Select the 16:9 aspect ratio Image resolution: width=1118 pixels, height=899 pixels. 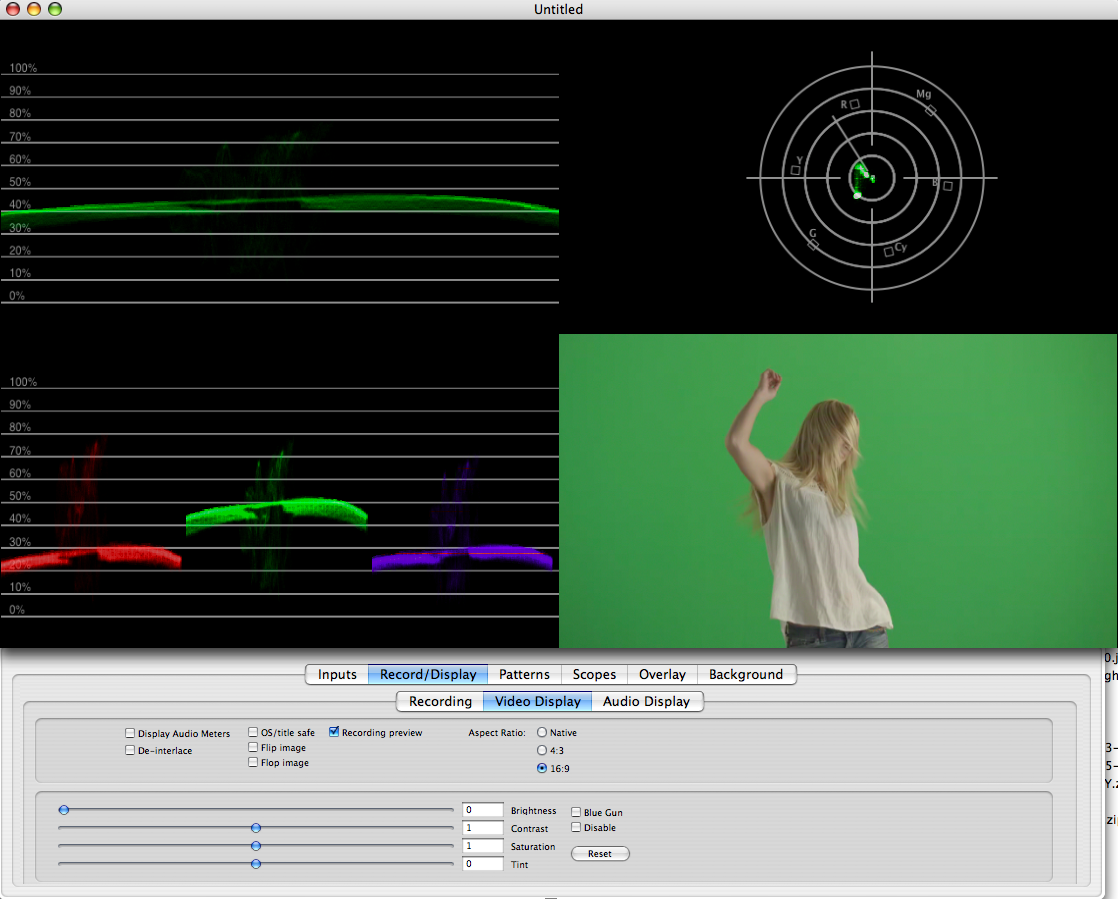(x=542, y=768)
